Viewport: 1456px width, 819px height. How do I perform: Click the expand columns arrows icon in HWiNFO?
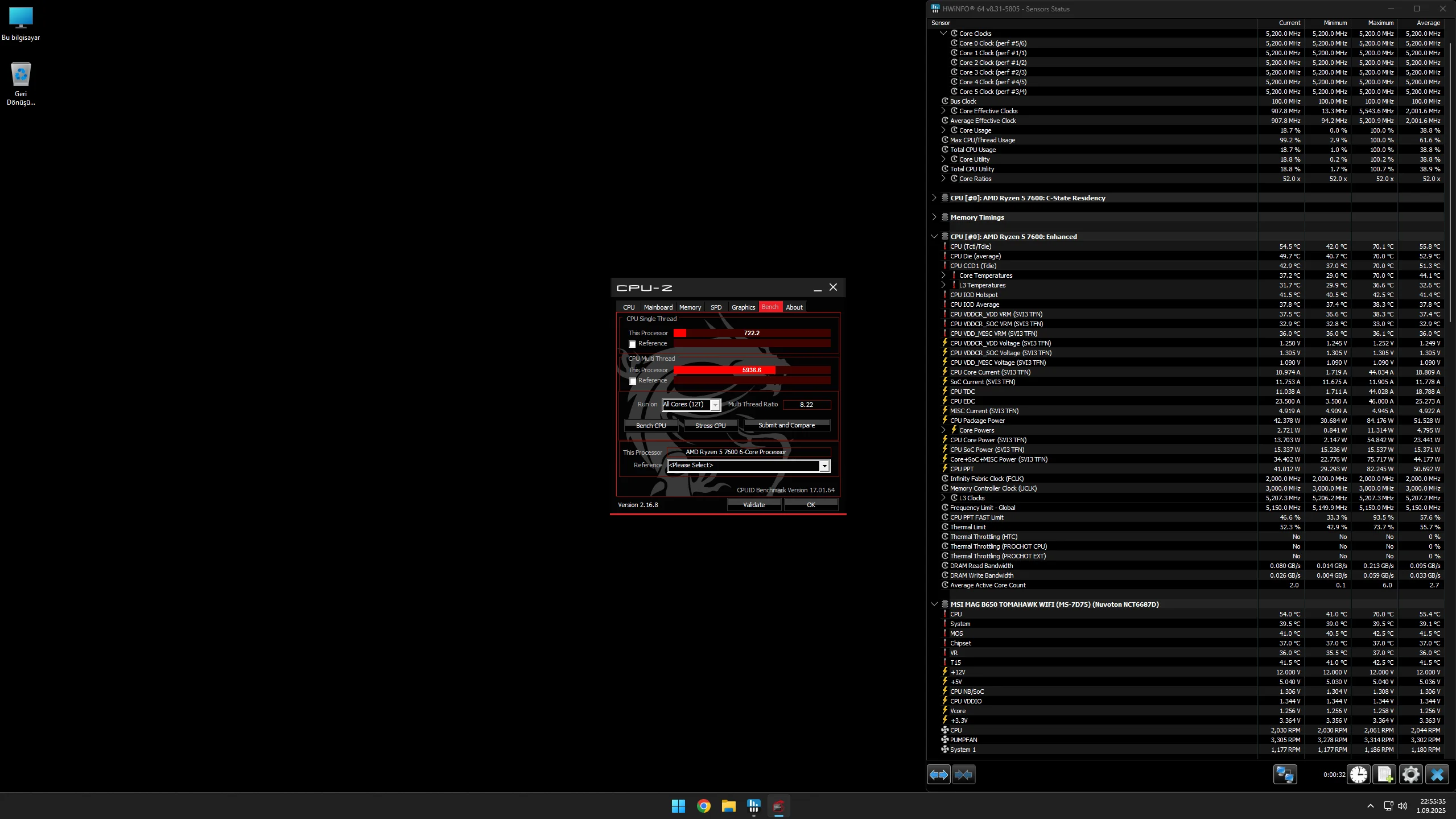coord(938,775)
